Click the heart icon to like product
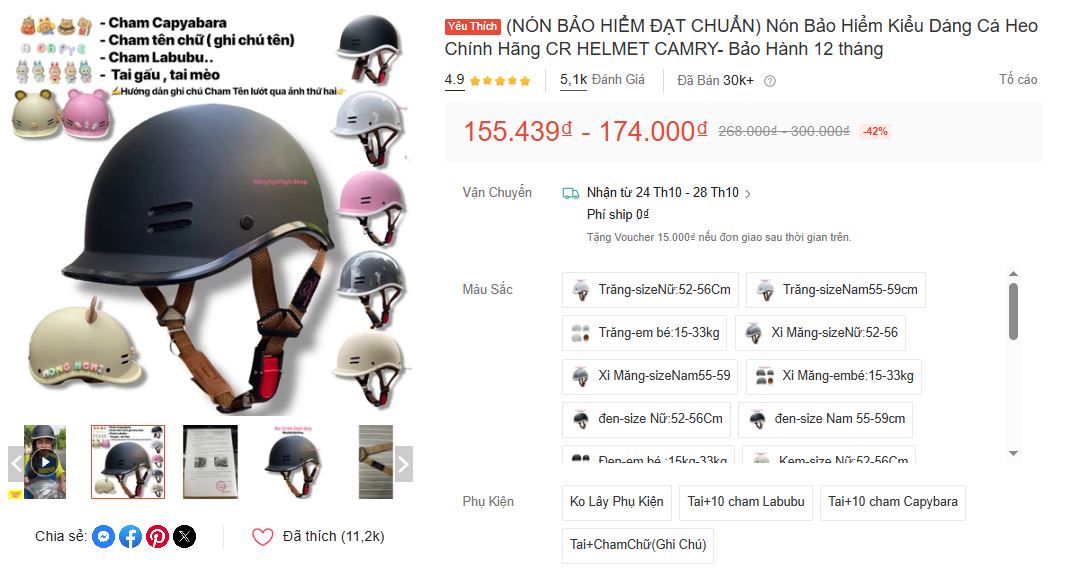 point(262,537)
